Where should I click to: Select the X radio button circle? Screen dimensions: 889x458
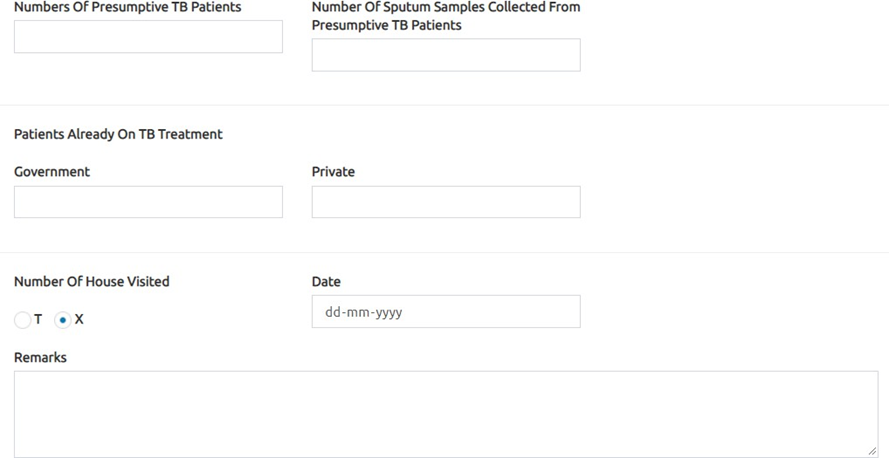(x=62, y=320)
